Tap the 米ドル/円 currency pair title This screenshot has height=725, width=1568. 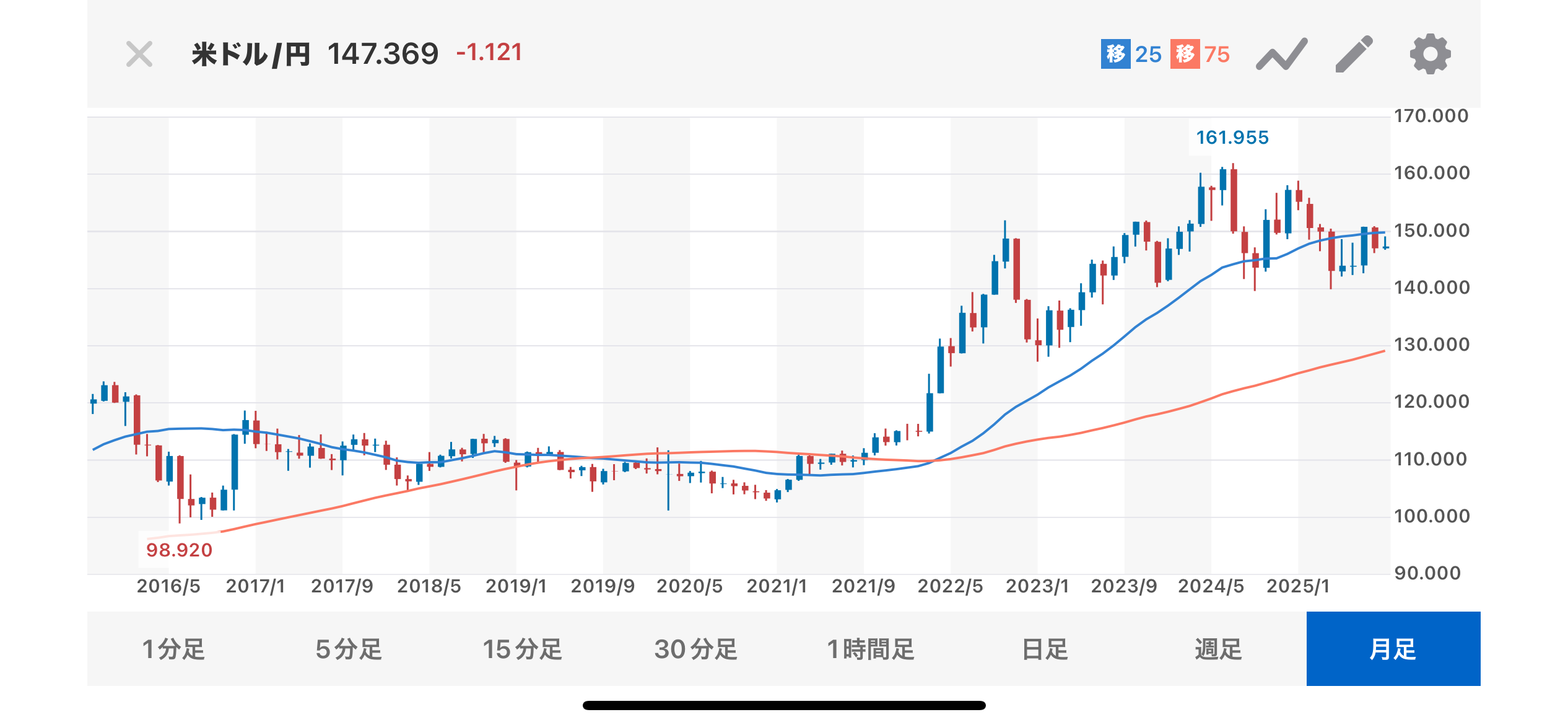[251, 55]
